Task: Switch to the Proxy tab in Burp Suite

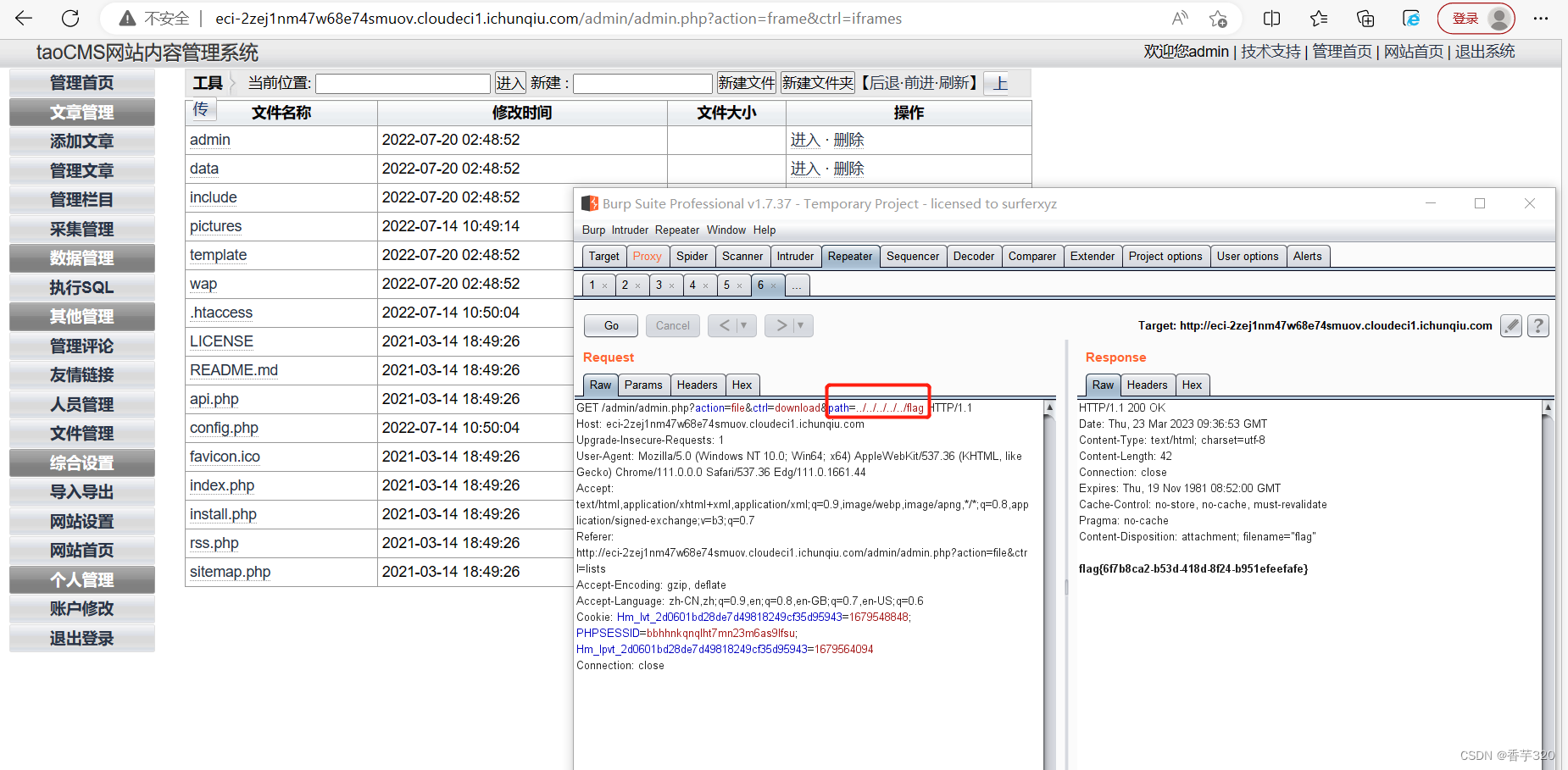Action: pyautogui.click(x=647, y=256)
